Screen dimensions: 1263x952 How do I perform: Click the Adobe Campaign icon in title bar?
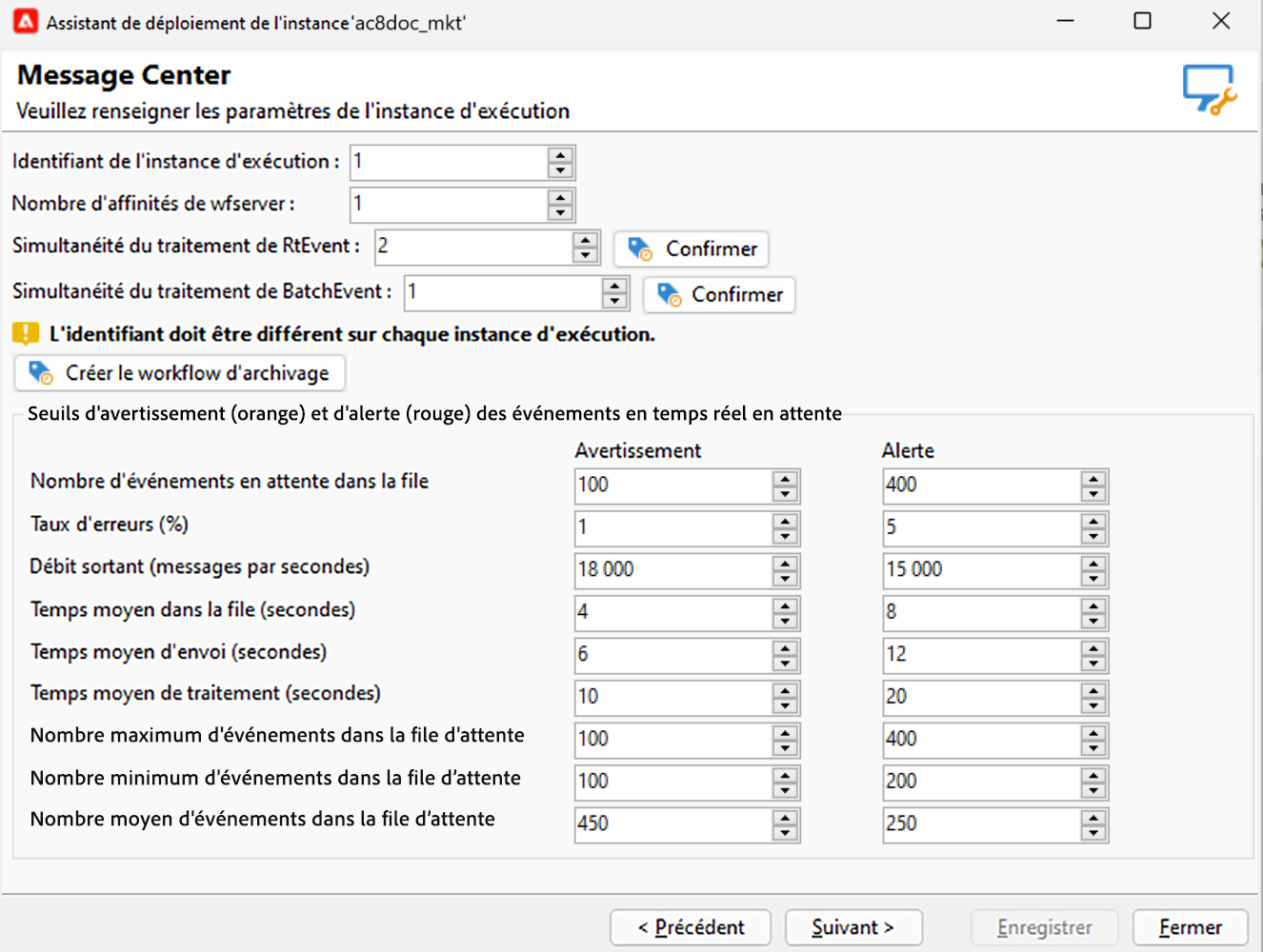click(26, 21)
